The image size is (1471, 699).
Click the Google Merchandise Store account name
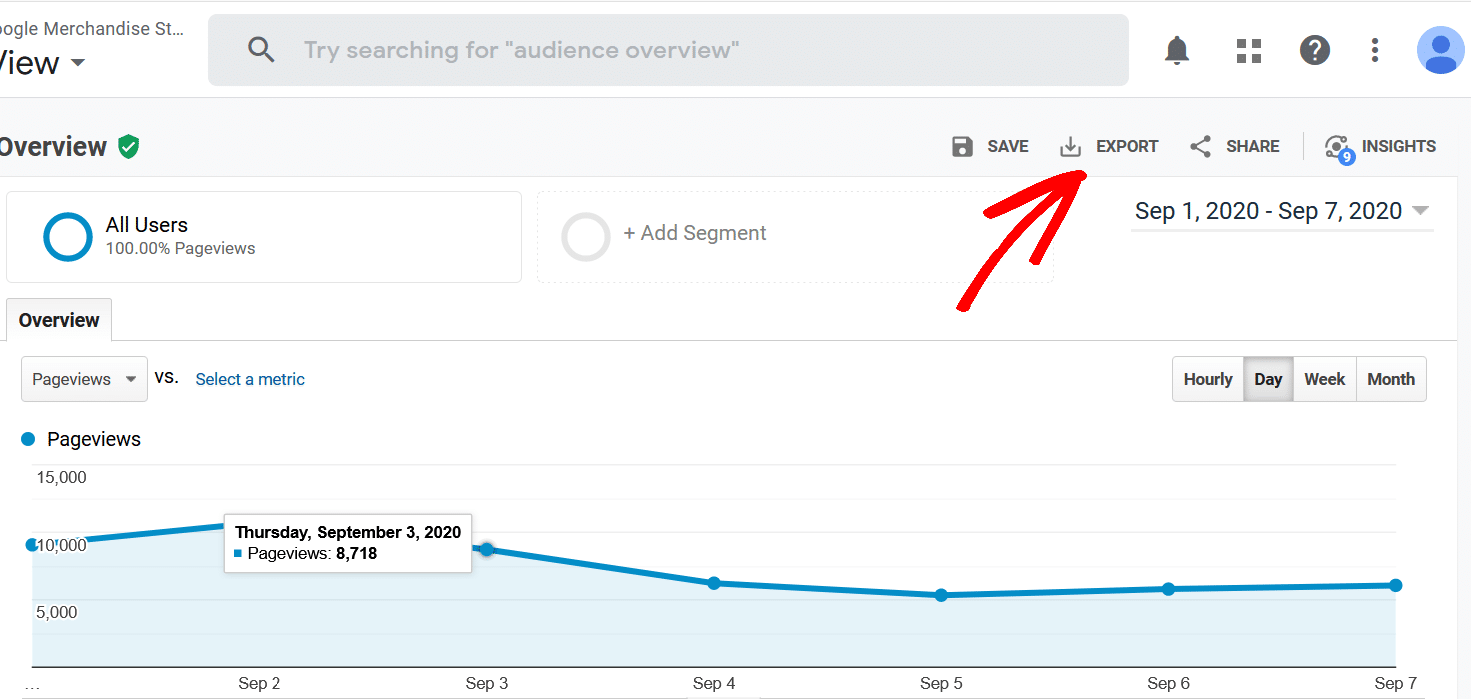pos(92,29)
